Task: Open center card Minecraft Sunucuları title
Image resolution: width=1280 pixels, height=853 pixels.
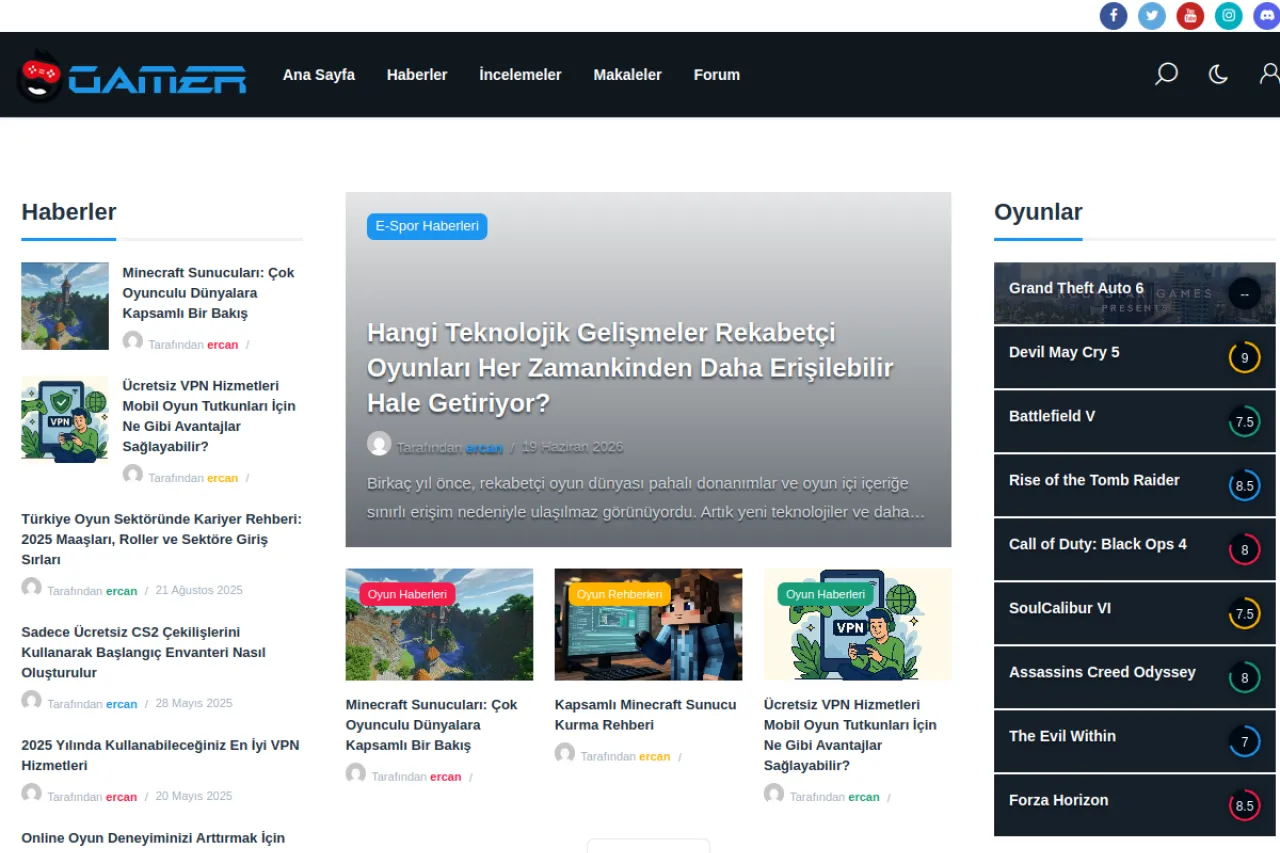Action: point(432,725)
